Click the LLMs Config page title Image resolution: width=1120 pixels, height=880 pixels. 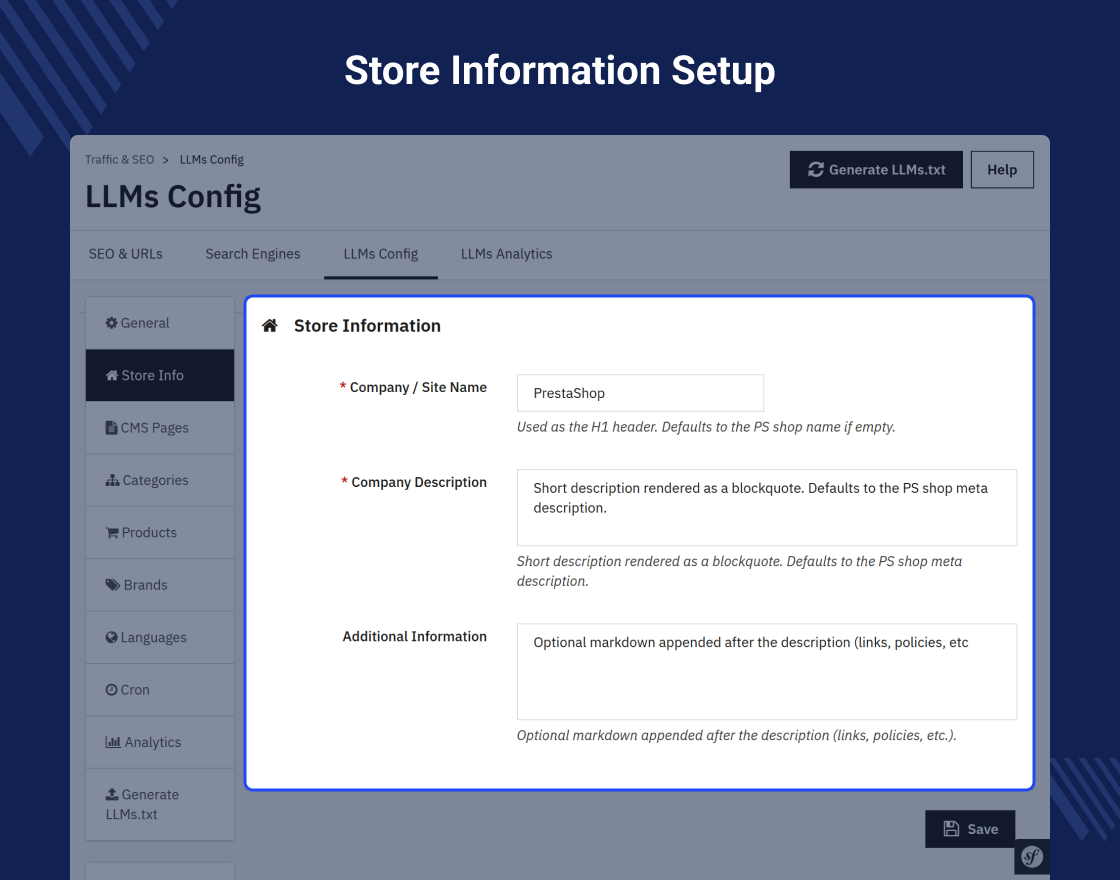tap(173, 197)
